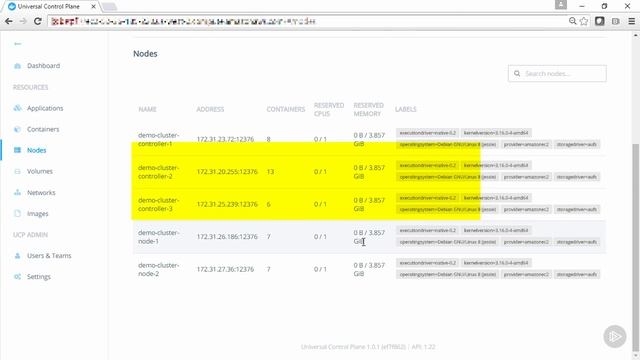Select the Universal Control Plane browser tab
Image resolution: width=640 pixels, height=360 pixels.
53,7
